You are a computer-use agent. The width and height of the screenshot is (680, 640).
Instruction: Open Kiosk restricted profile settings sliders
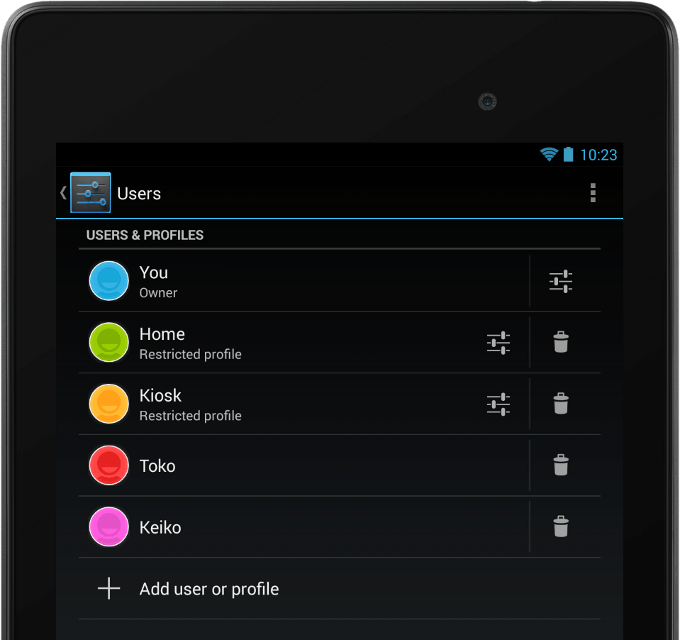pyautogui.click(x=498, y=404)
